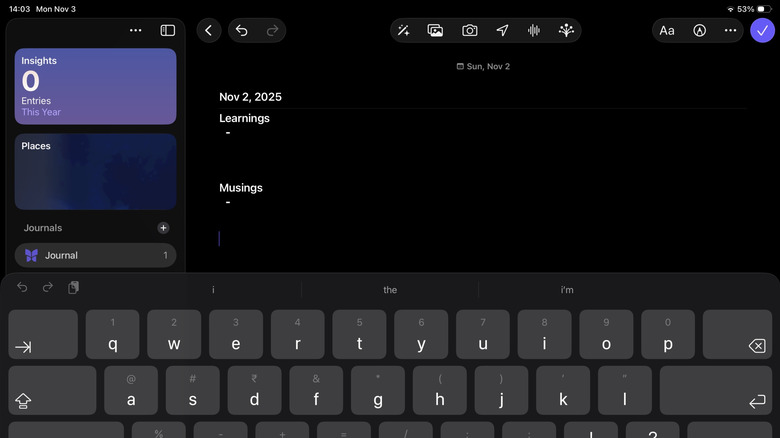This screenshot has height=438, width=780.
Task: Choose the "i" predictive suggestion
Action: 213,290
